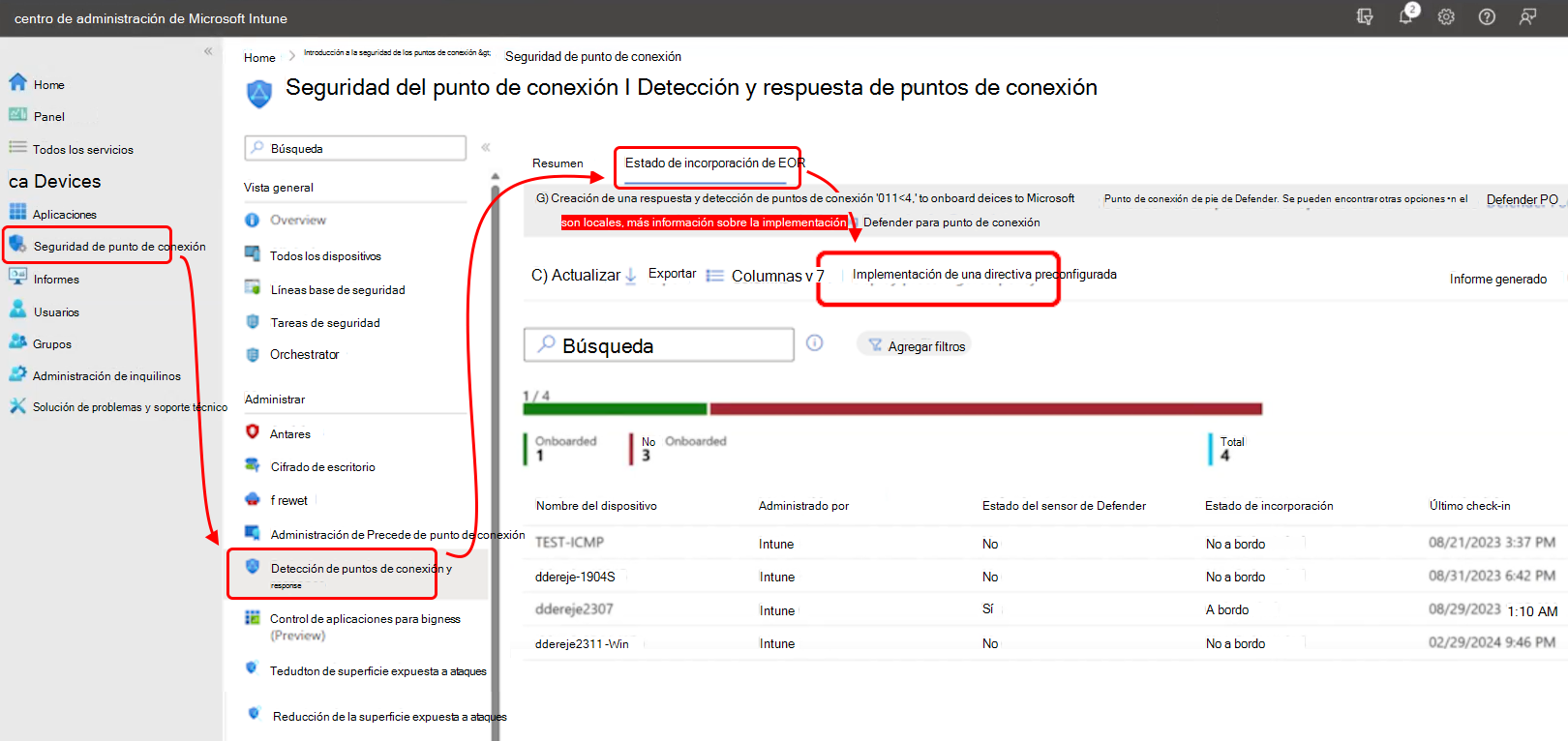Image resolution: width=1568 pixels, height=741 pixels.
Task: Open Reducción de la superficie expuesta a ataques
Action: click(389, 717)
